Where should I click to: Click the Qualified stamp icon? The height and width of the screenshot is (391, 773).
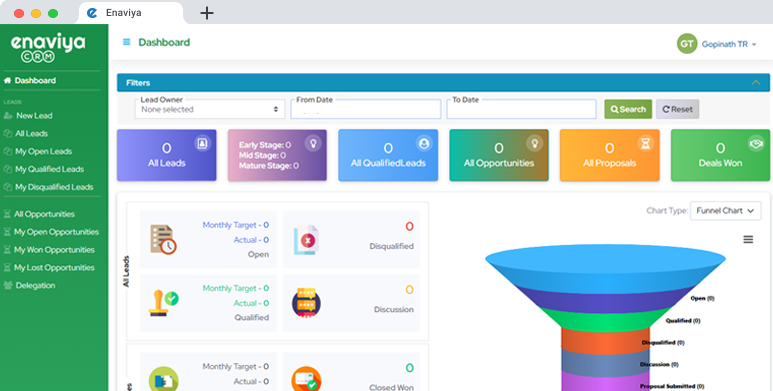click(163, 303)
